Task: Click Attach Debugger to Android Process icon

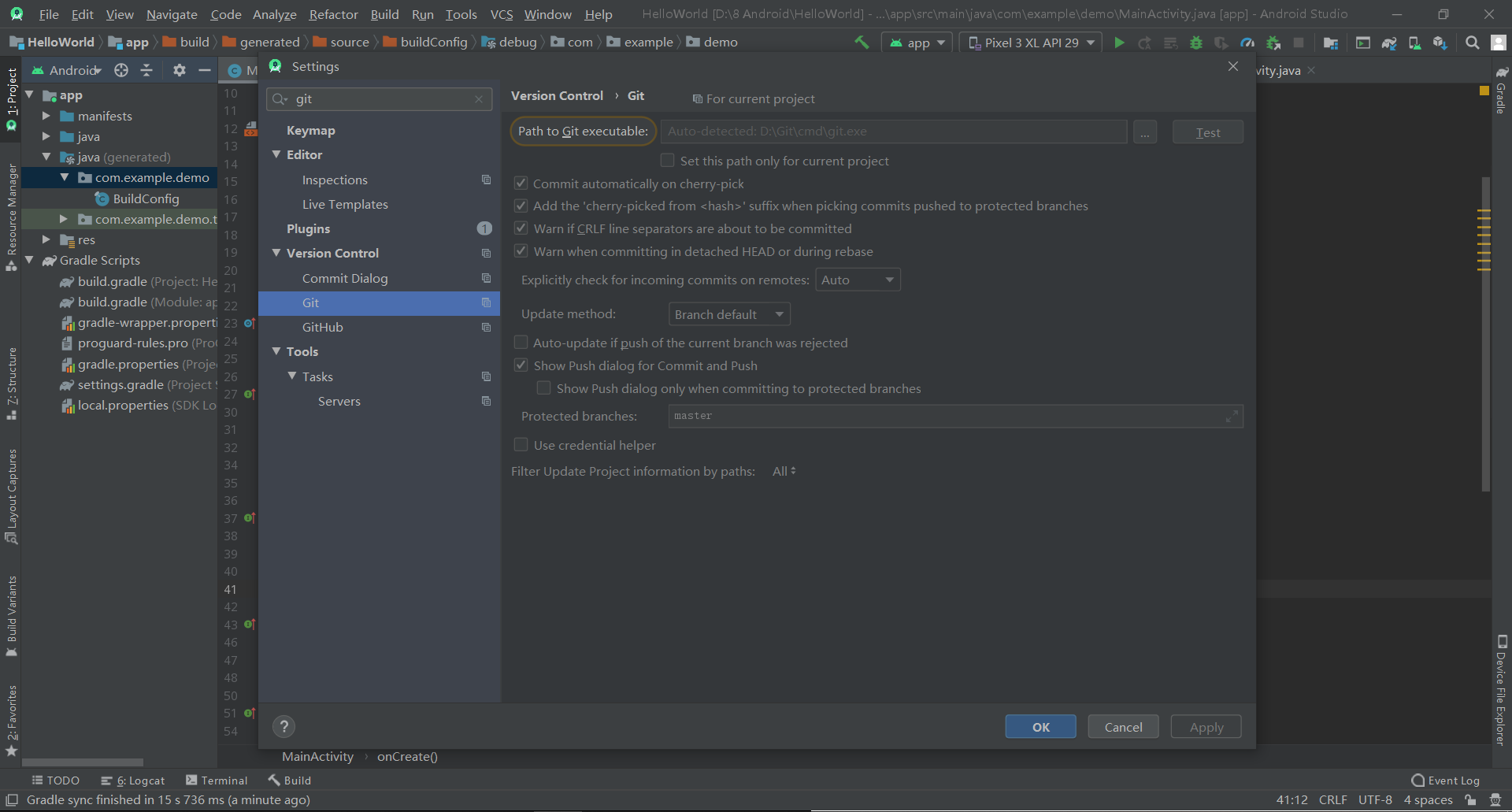Action: 1273,43
